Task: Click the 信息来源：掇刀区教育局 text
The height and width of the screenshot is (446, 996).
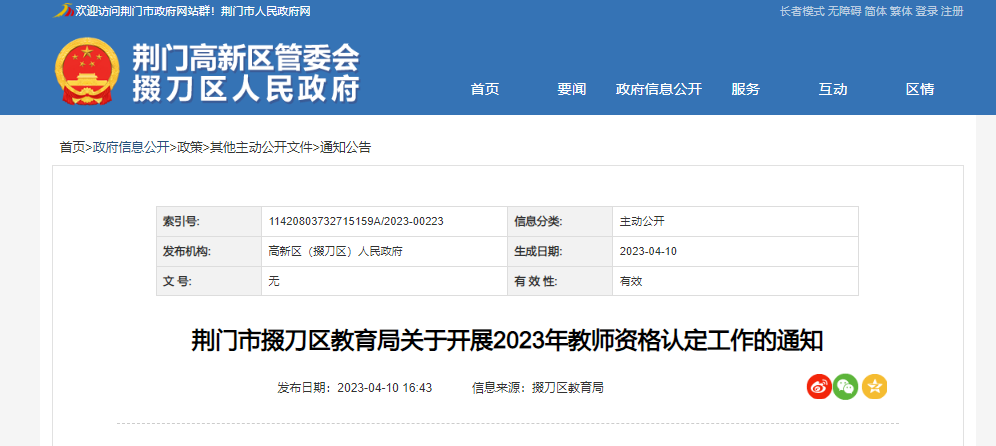Action: 537,388
